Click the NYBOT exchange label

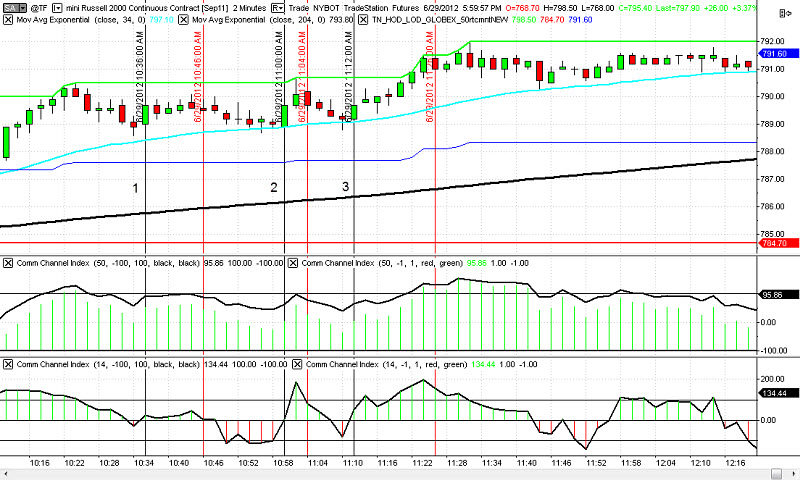point(327,8)
